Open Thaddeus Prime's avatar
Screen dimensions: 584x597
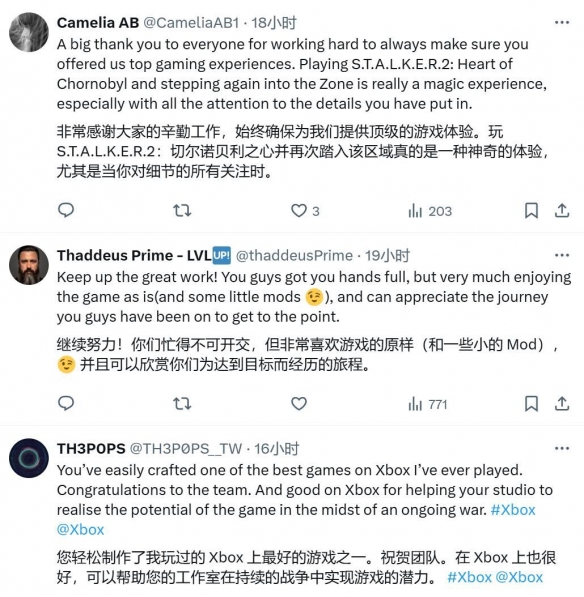point(29,265)
